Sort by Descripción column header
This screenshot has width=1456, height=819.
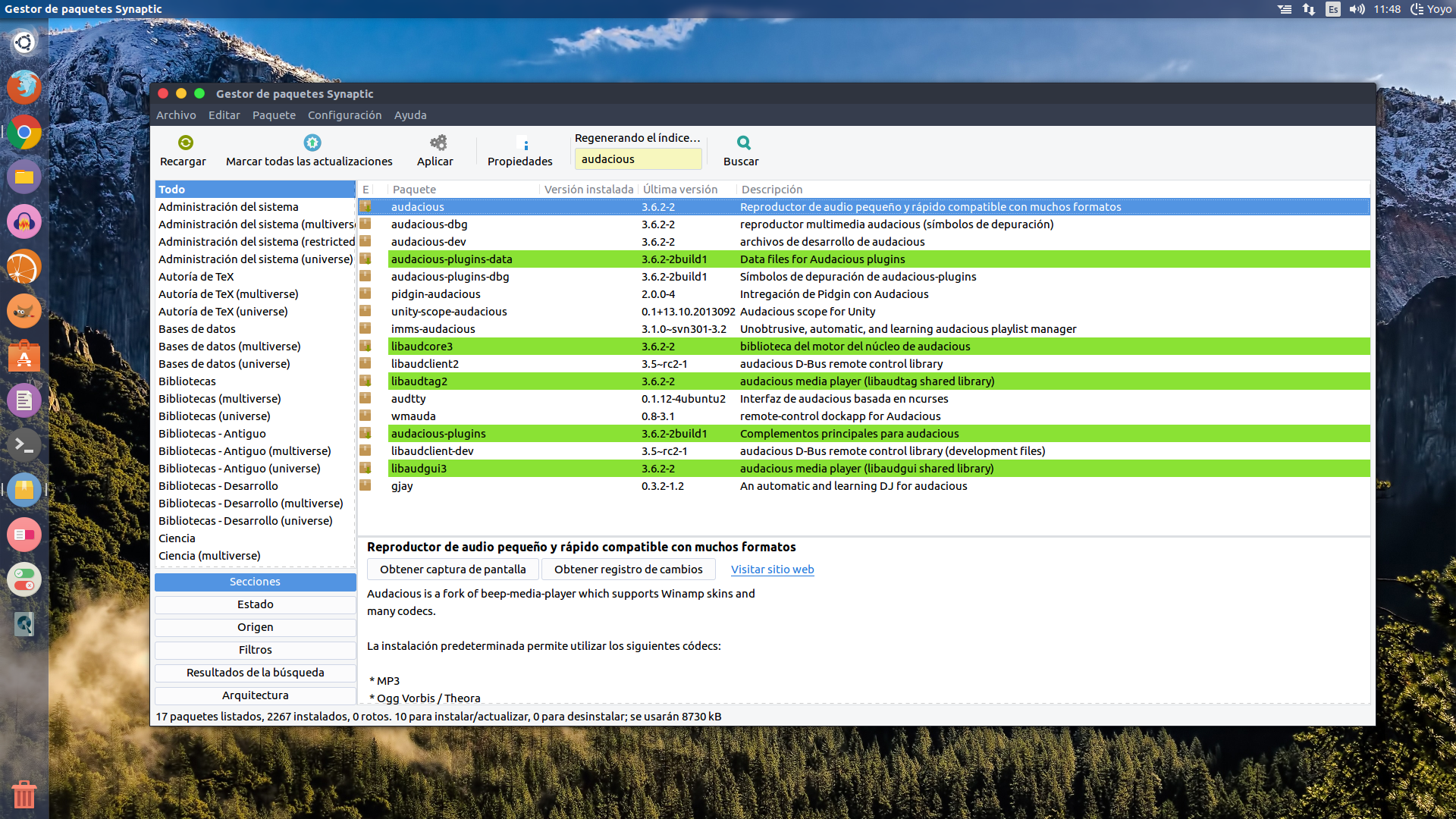pyautogui.click(x=1054, y=190)
